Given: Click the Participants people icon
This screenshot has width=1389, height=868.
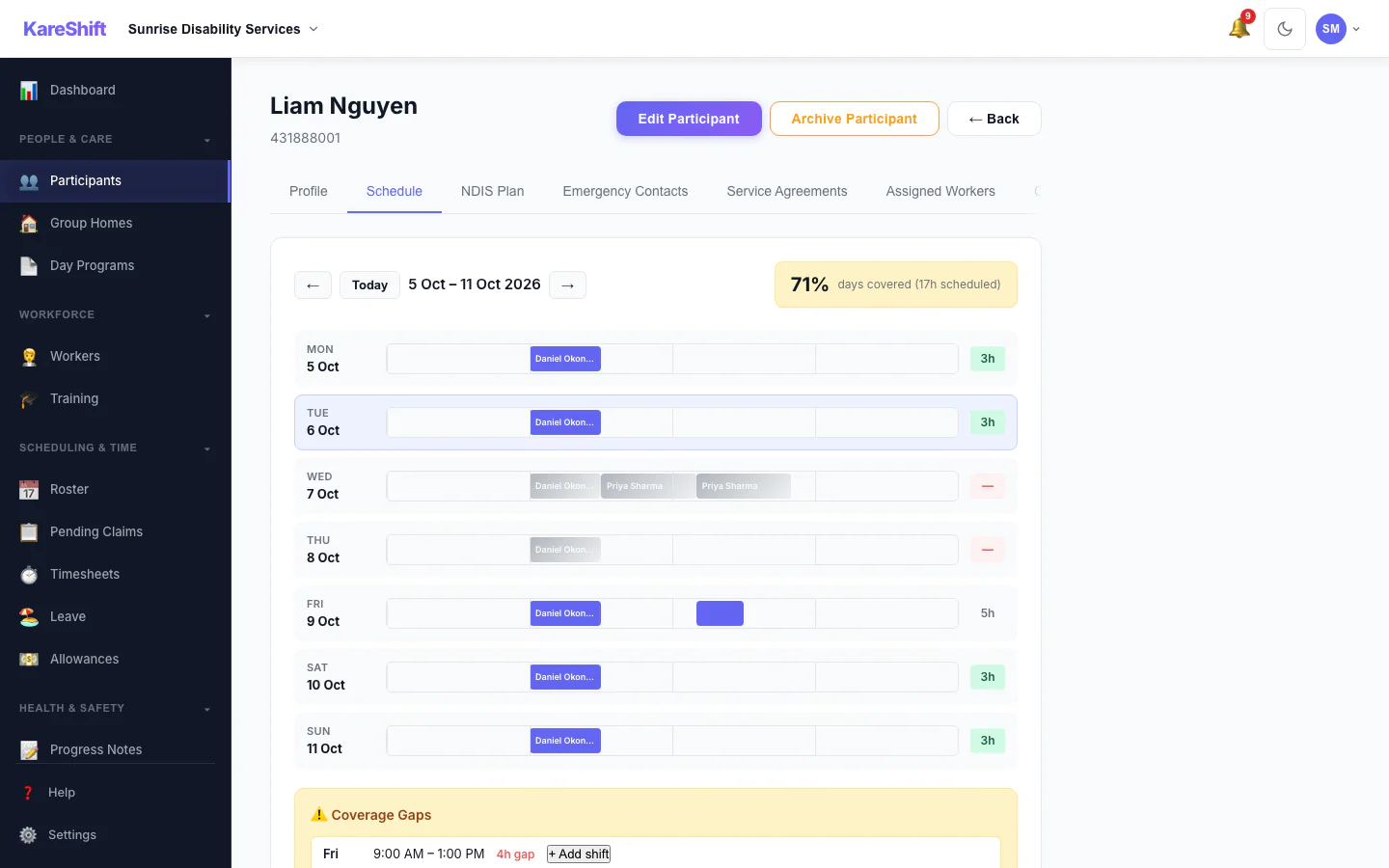Looking at the screenshot, I should click(x=29, y=180).
